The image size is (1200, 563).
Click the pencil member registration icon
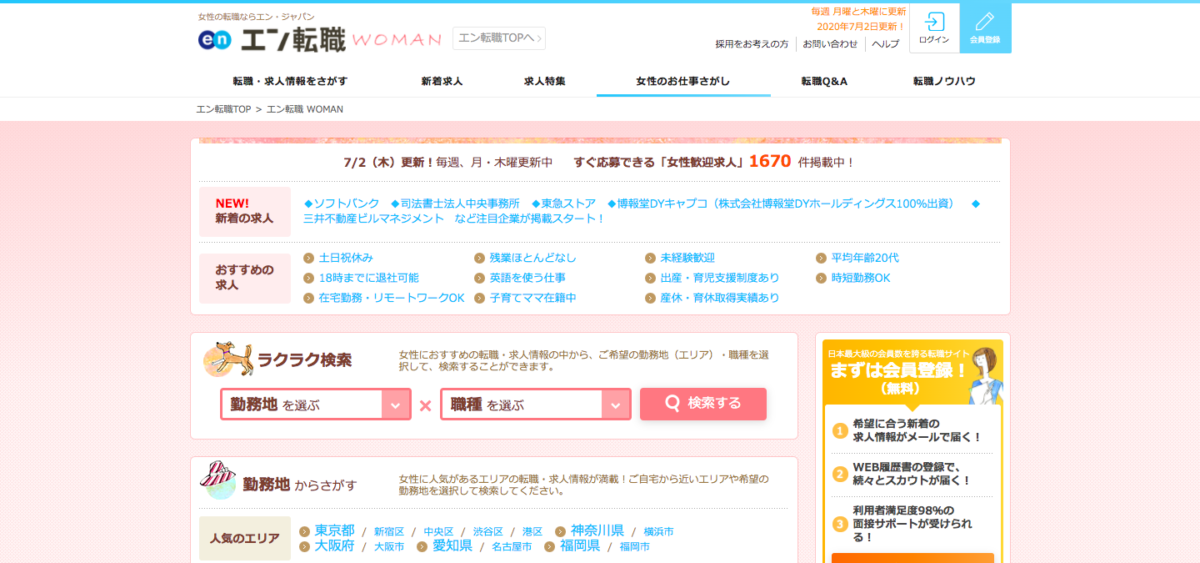(985, 22)
